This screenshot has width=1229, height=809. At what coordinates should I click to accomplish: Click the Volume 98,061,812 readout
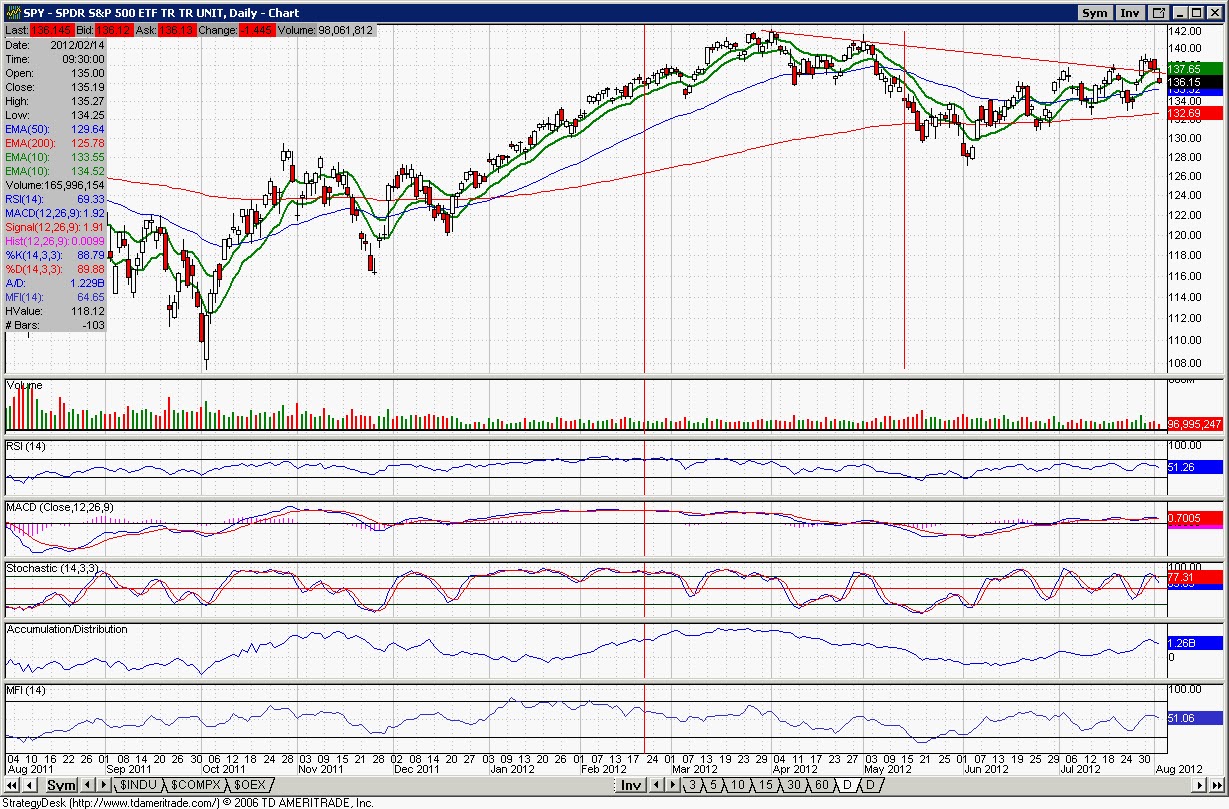[325, 31]
